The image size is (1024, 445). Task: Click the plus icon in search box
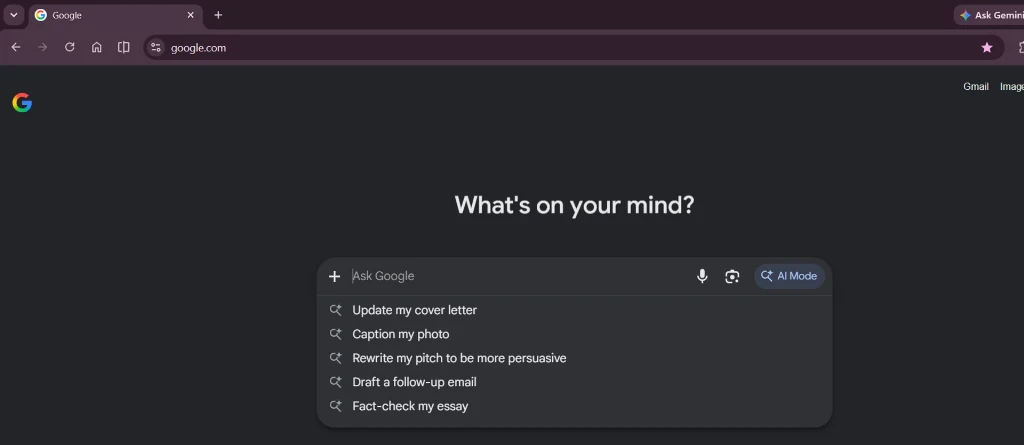pos(334,276)
